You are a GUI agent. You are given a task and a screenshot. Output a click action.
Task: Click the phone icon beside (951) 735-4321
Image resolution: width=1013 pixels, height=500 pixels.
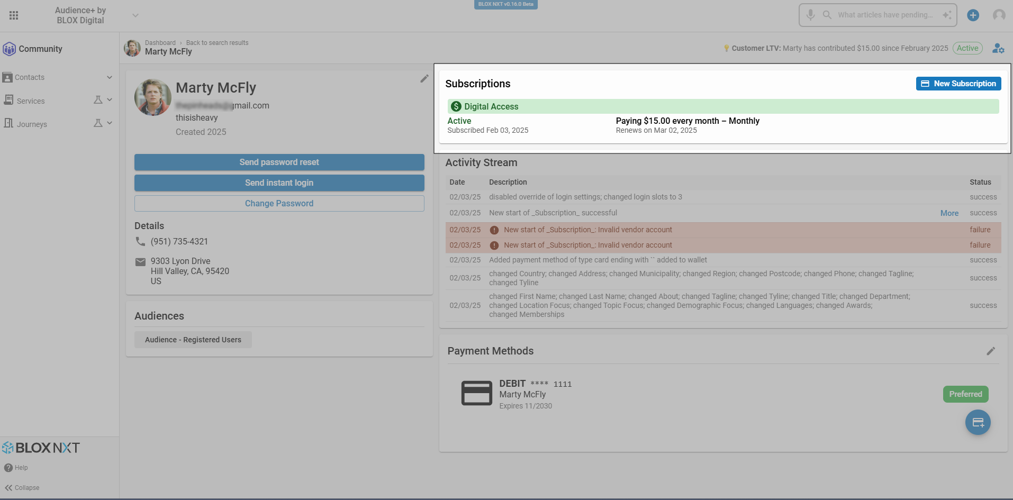point(140,241)
